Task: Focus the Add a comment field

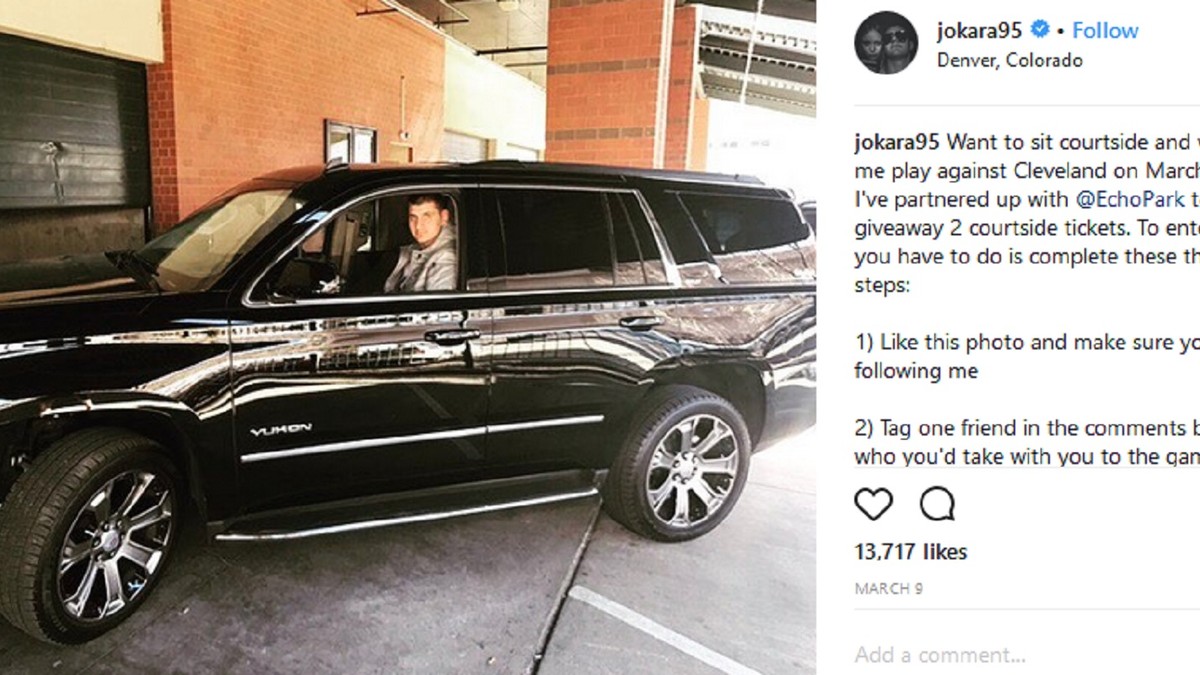Action: pos(1027,655)
